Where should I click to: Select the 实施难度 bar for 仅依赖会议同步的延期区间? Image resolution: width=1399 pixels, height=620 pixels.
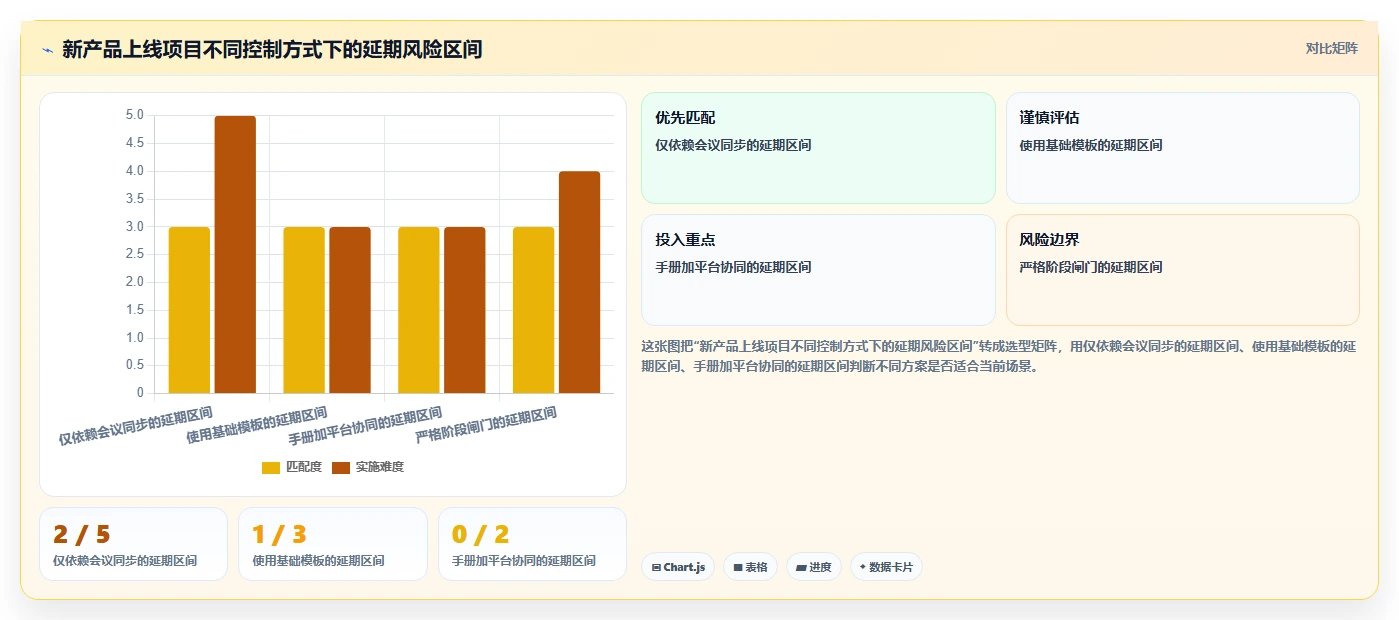click(x=235, y=255)
